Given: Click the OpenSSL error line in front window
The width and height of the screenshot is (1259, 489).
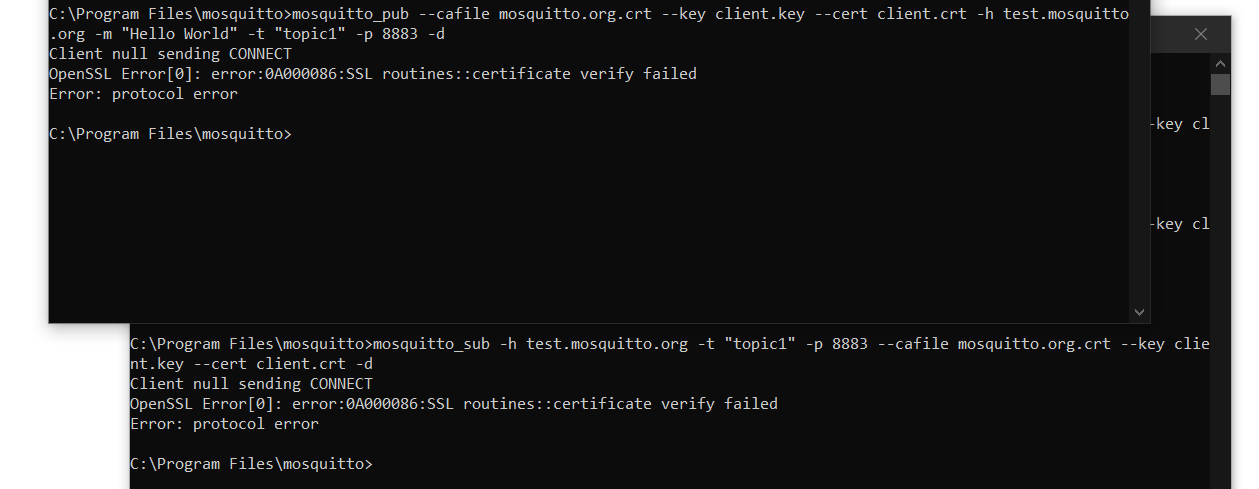Looking at the screenshot, I should coord(373,74).
